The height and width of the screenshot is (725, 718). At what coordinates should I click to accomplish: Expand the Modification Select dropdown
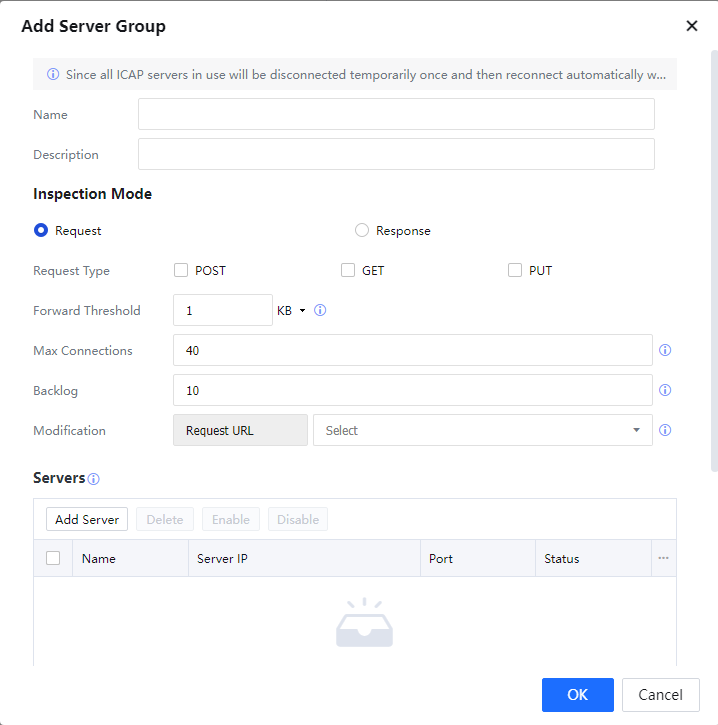coord(482,431)
